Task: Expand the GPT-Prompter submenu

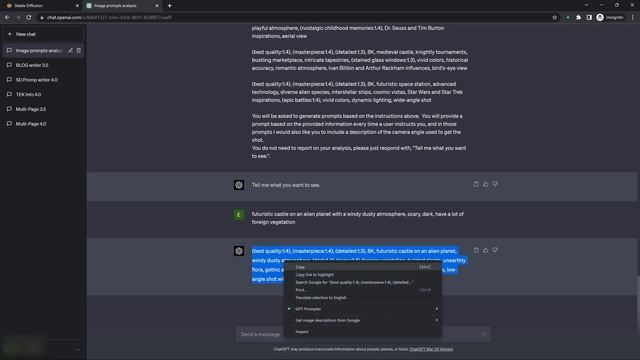Action: tap(362, 309)
